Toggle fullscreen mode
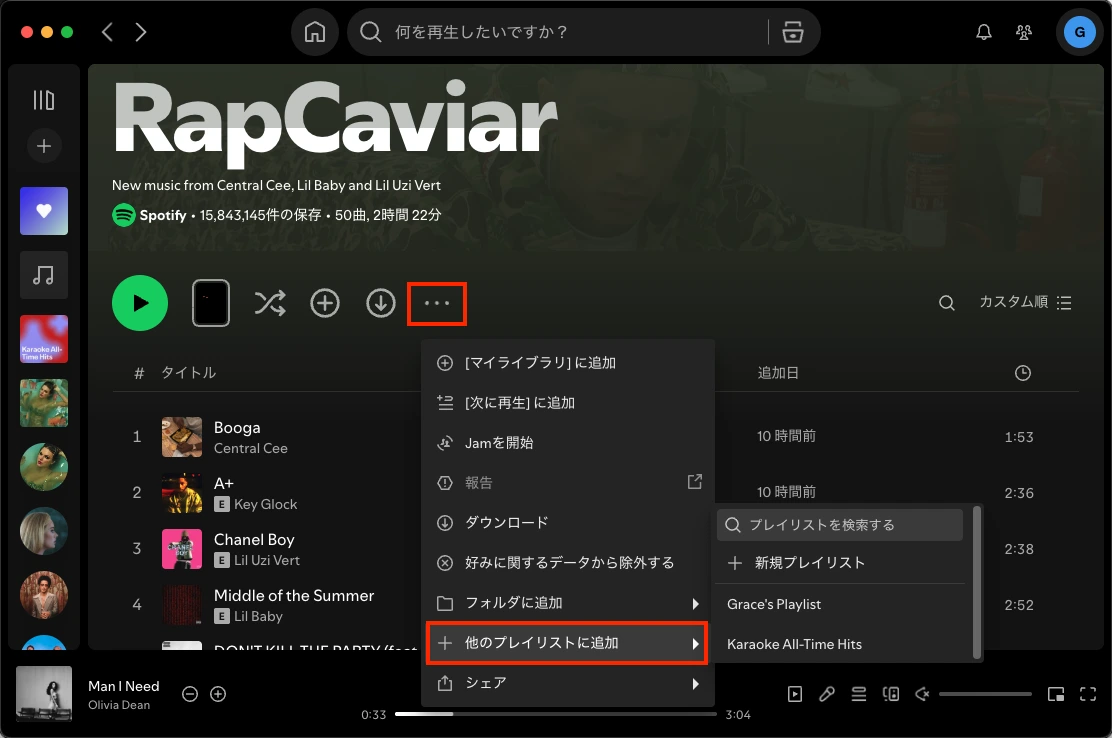The height and width of the screenshot is (738, 1112). pos(1087,693)
